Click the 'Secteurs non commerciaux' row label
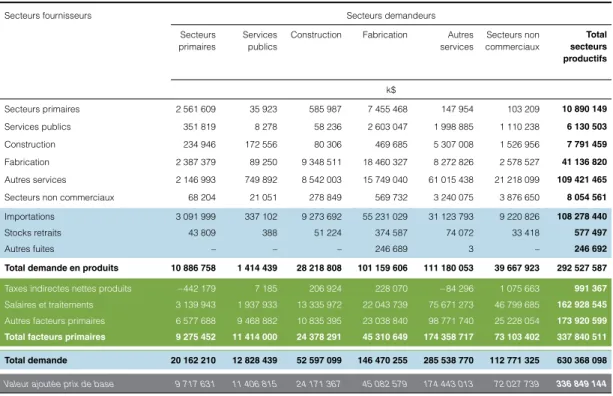 (59, 197)
